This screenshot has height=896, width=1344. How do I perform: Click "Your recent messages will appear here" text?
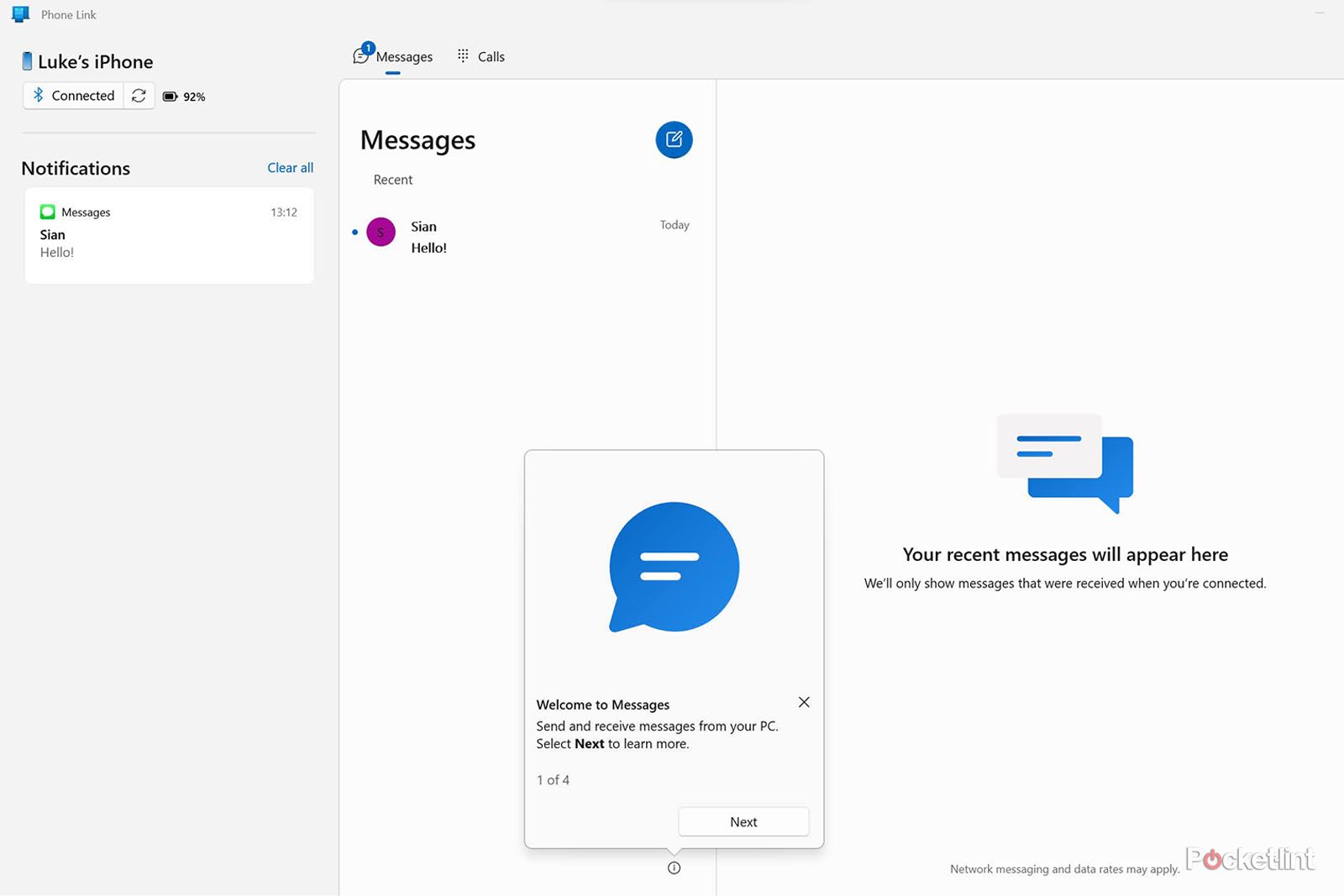1065,554
